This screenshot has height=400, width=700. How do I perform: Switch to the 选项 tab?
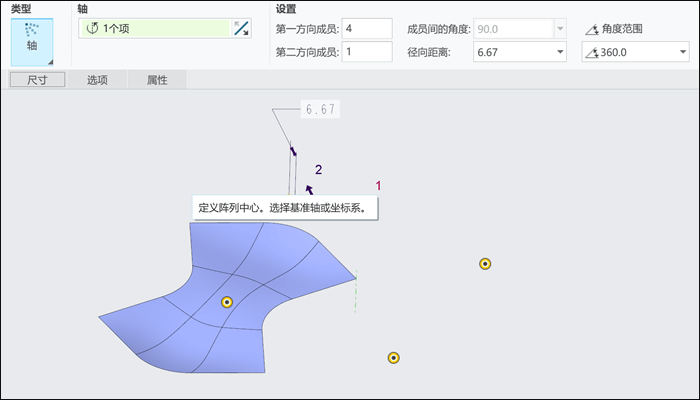click(97, 80)
